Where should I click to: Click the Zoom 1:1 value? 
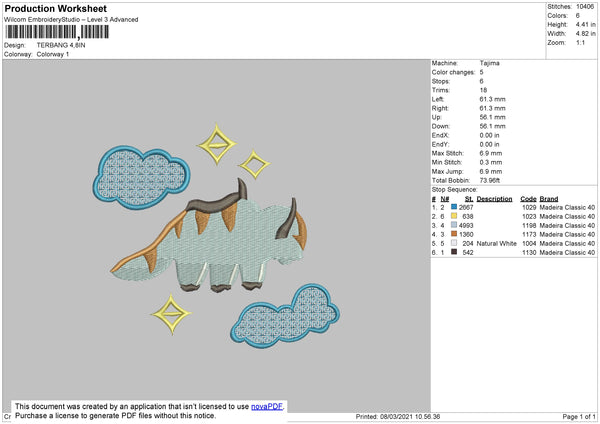[580, 42]
